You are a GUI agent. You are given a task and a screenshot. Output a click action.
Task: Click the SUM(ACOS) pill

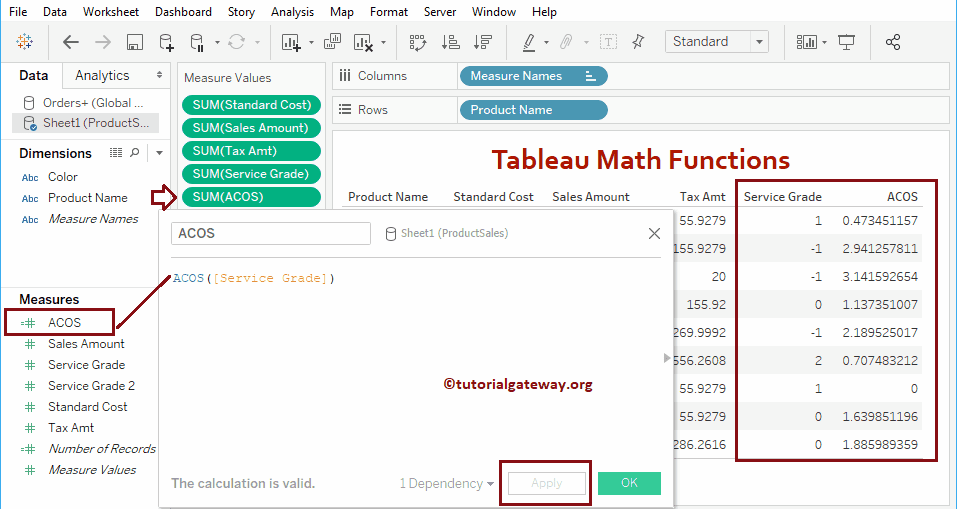pyautogui.click(x=251, y=197)
